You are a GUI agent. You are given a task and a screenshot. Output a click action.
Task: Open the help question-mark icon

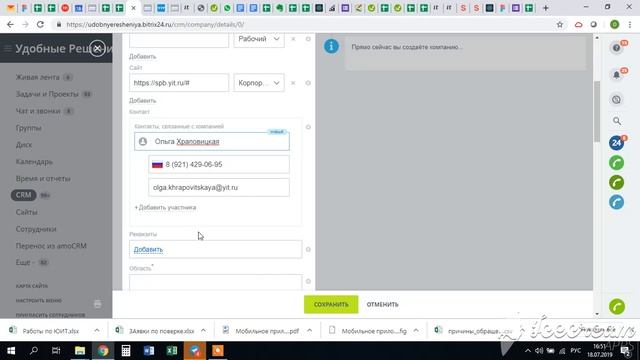coord(617,48)
